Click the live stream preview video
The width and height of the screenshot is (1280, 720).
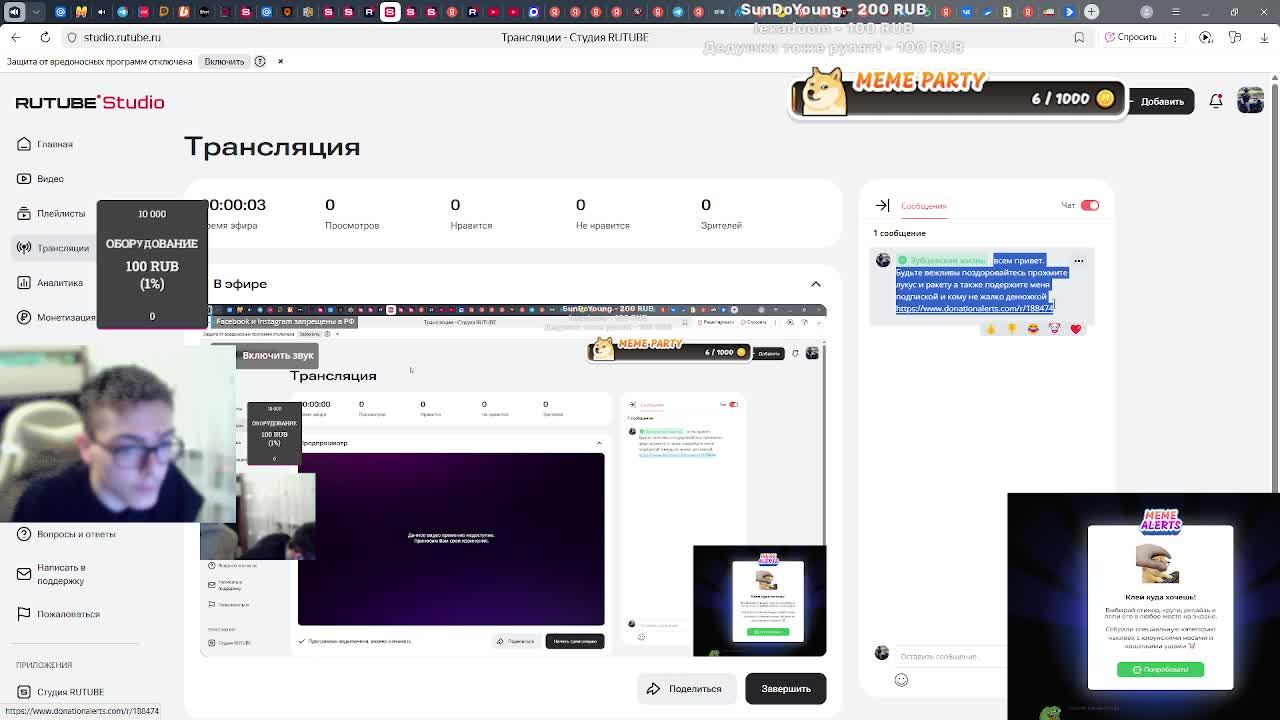click(513, 481)
